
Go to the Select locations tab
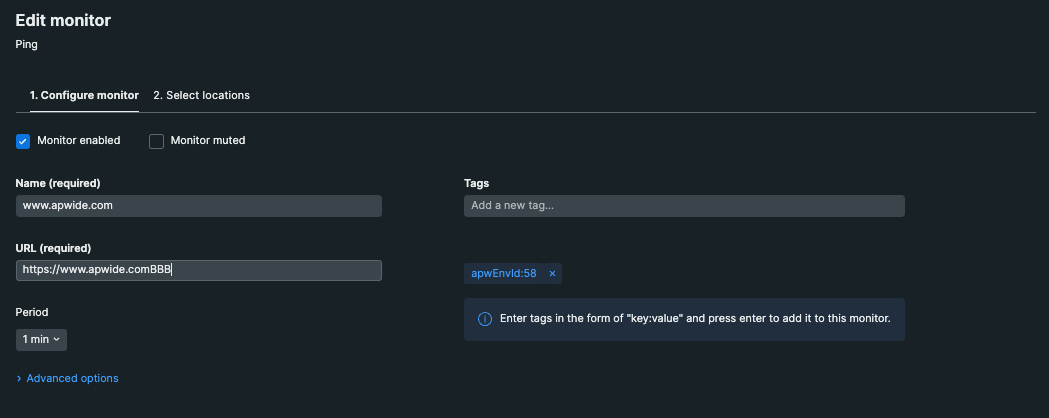(201, 96)
